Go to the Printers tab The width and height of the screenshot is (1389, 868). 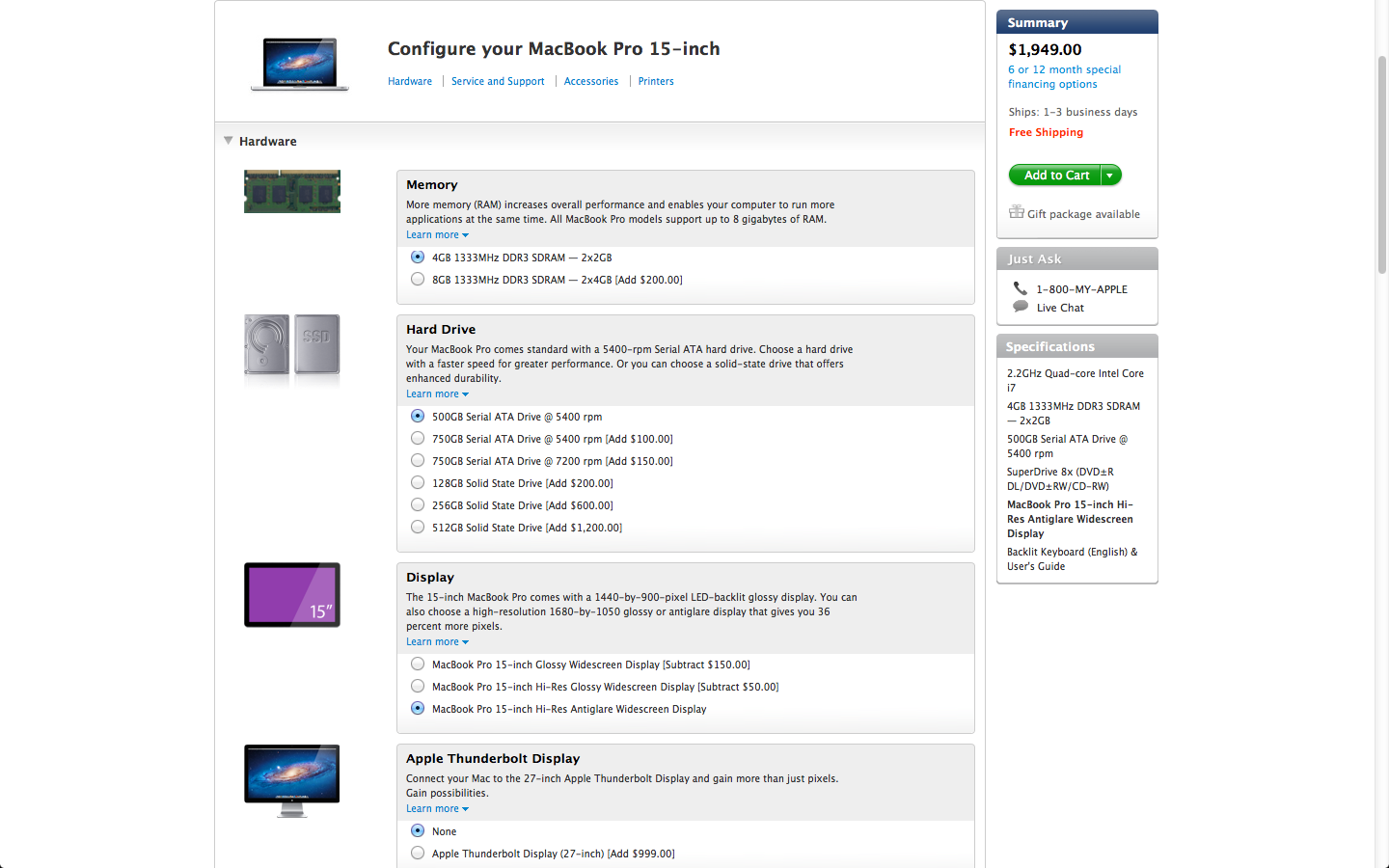point(656,82)
